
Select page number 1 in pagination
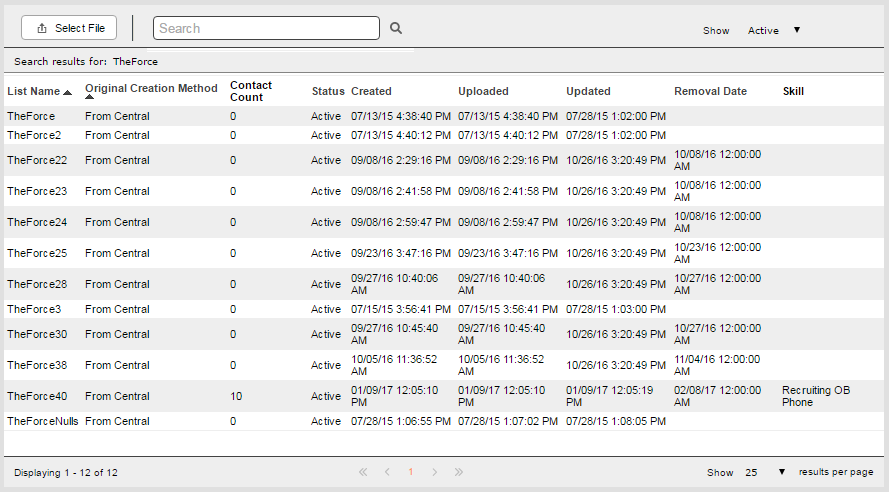click(x=410, y=472)
